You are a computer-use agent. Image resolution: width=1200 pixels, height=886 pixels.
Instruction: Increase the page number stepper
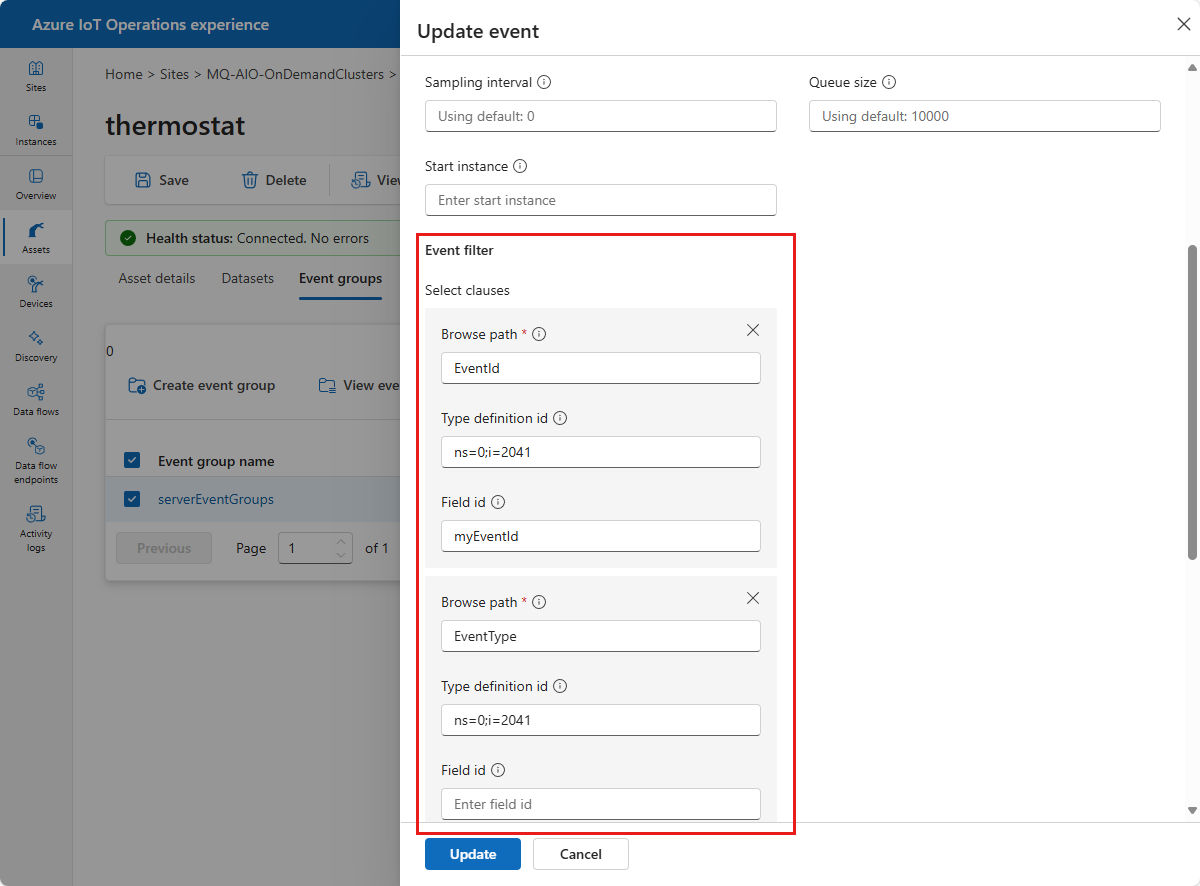tap(341, 542)
